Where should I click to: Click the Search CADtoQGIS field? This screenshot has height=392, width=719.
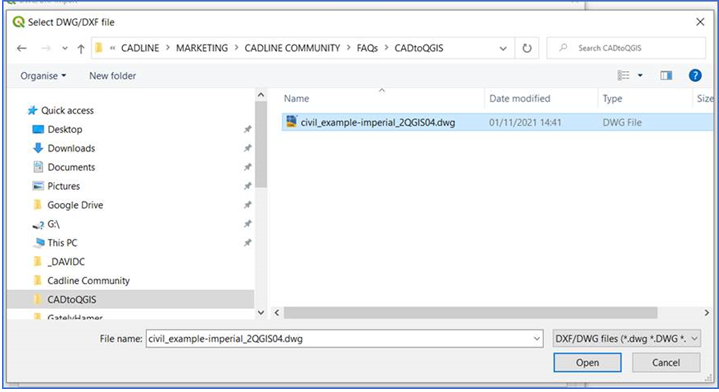pyautogui.click(x=626, y=48)
